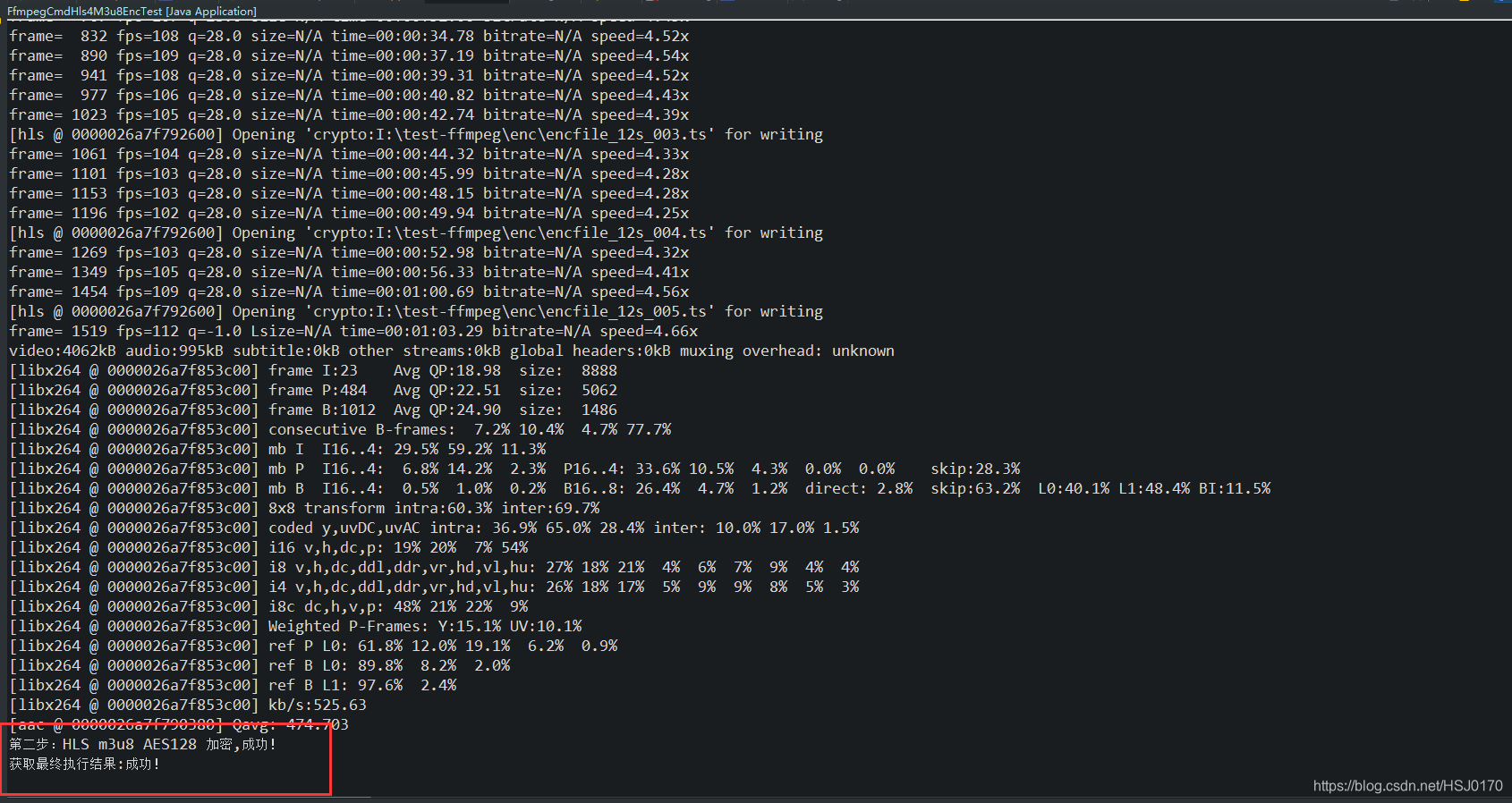Select the i8 prediction modes line
Image resolution: width=1512 pixels, height=803 pixels.
[x=434, y=567]
